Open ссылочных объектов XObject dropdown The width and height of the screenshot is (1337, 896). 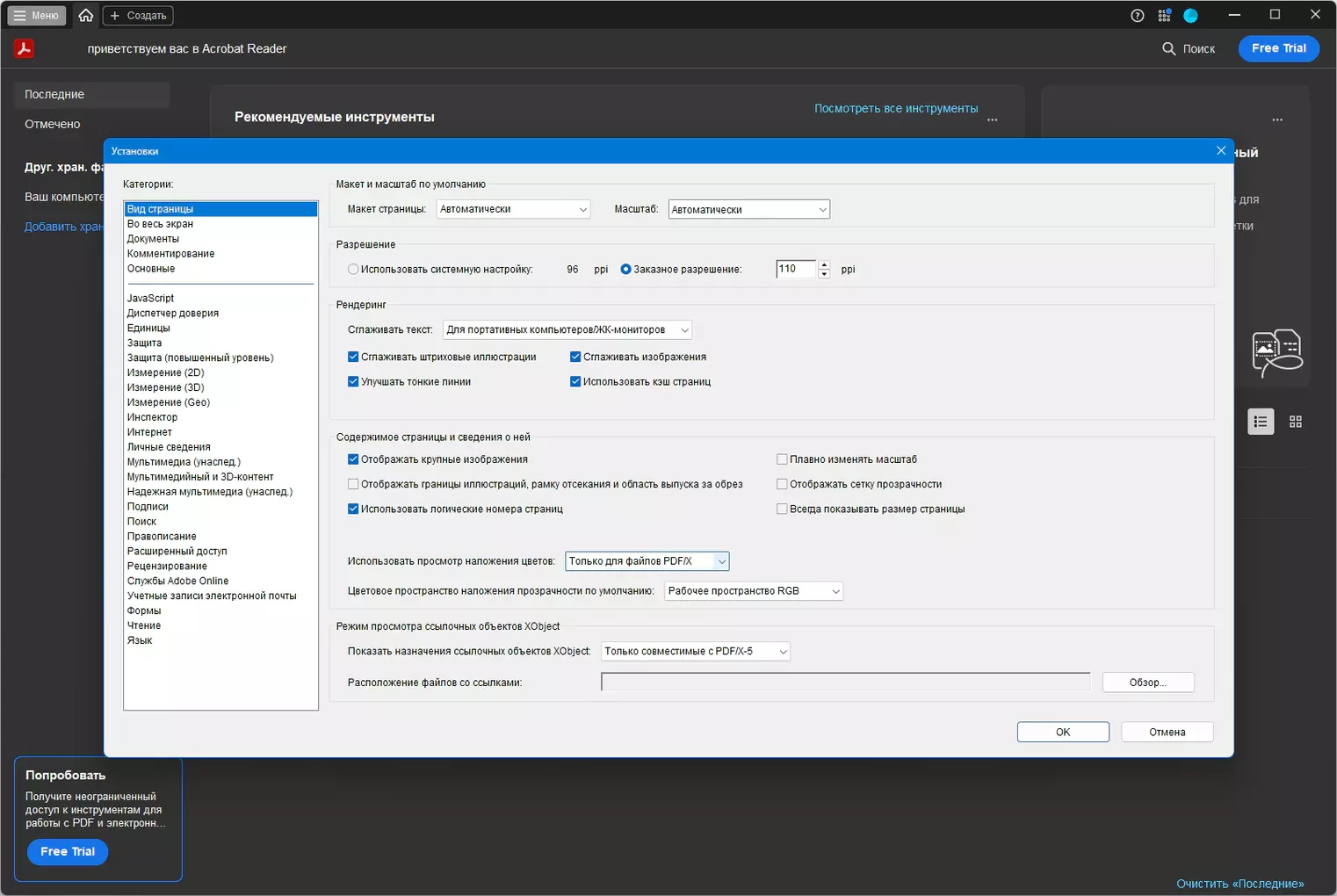[696, 651]
